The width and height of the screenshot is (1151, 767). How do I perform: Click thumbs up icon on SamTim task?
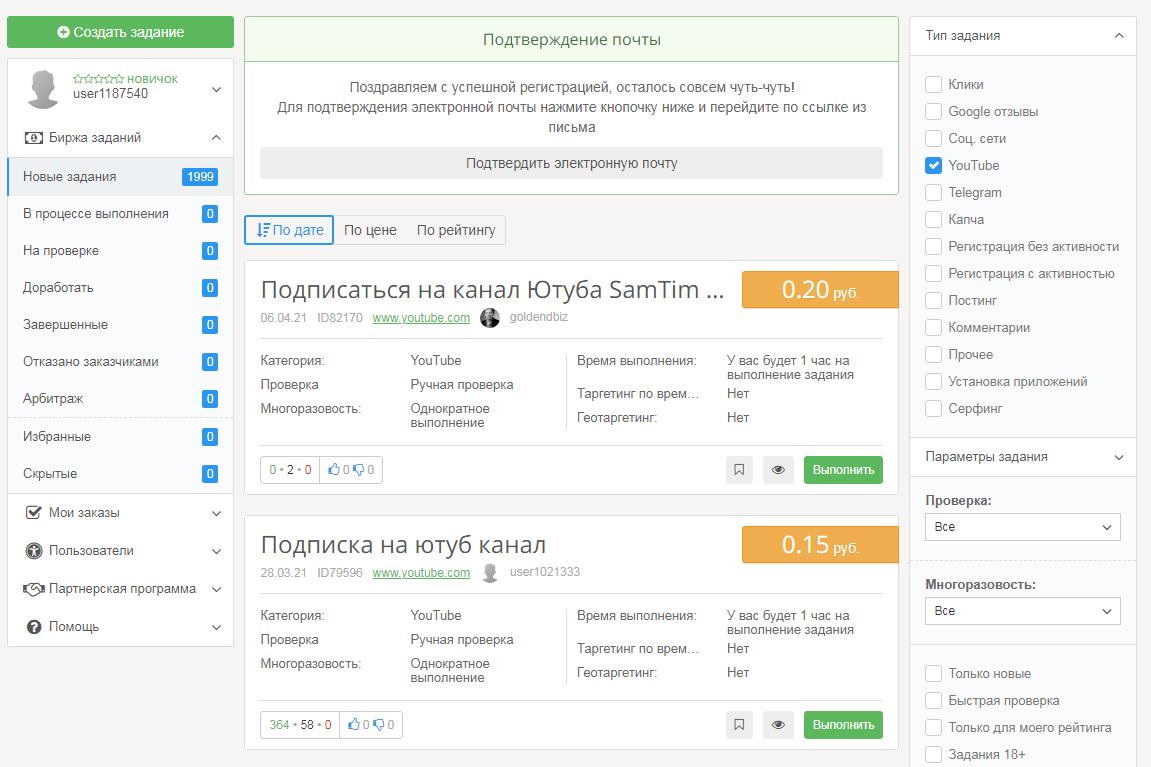334,470
